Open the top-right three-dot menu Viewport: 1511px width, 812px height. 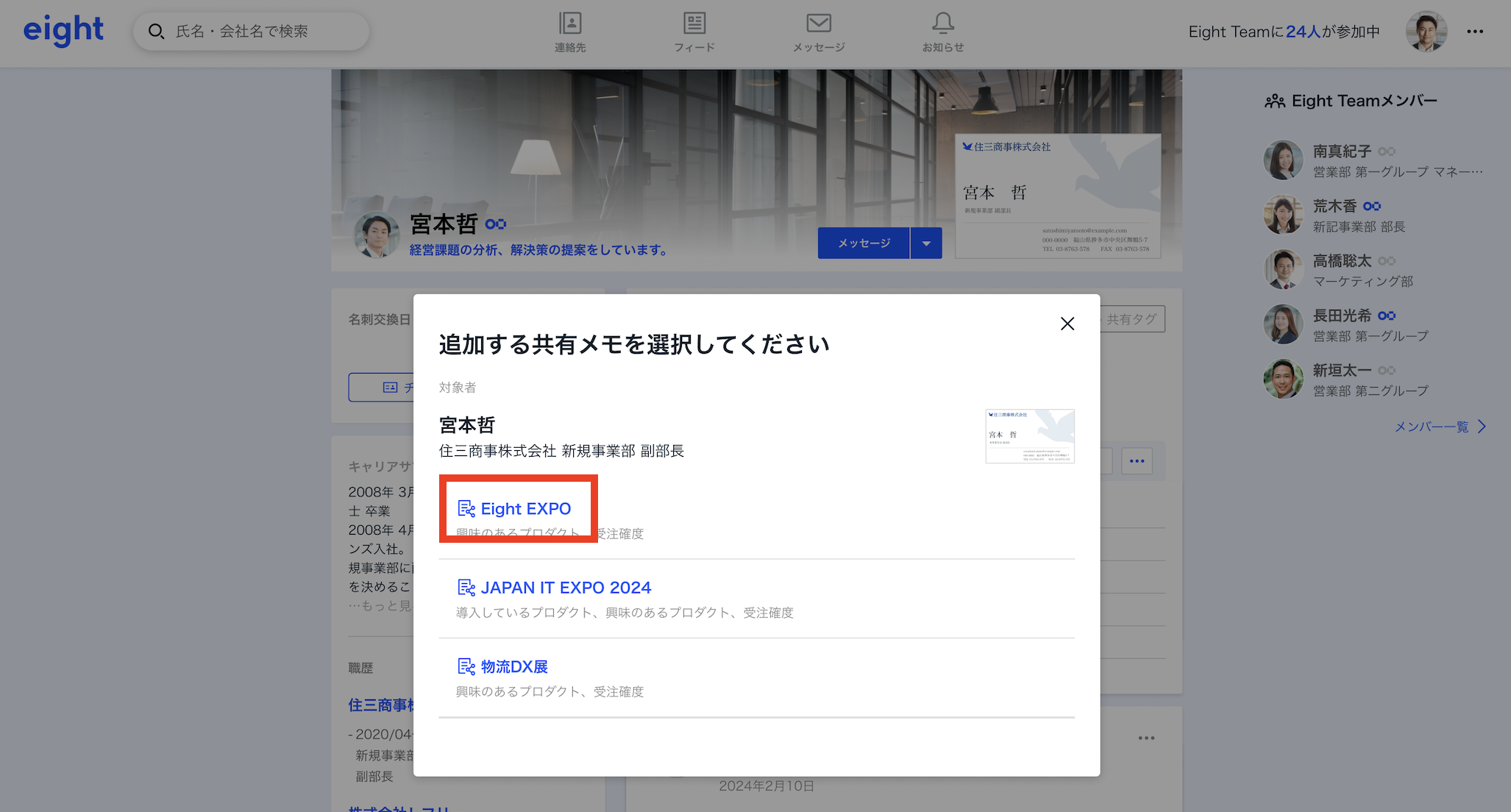(1474, 32)
